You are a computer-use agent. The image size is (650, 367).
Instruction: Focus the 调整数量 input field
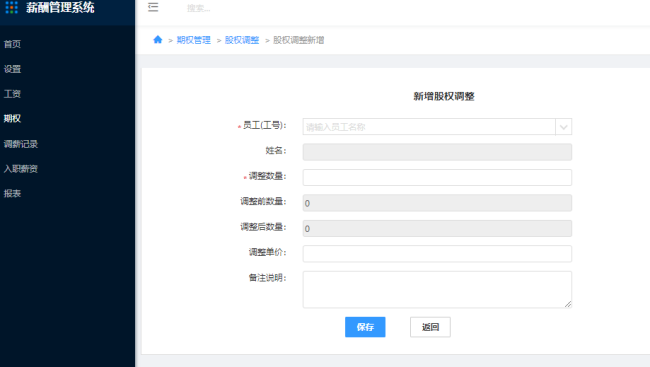click(437, 177)
